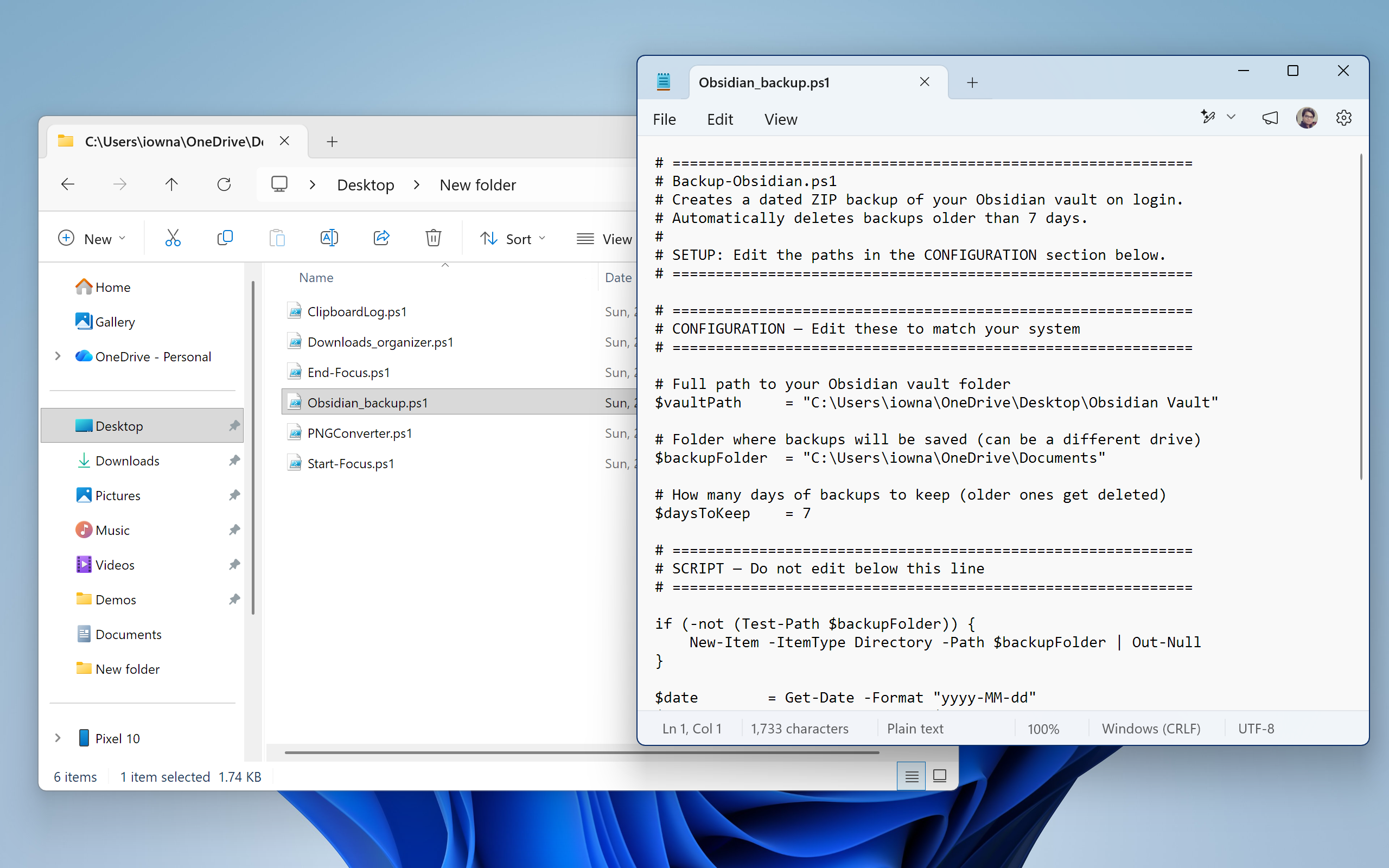Open the View options in File Explorer
The height and width of the screenshot is (868, 1389).
[x=604, y=238]
